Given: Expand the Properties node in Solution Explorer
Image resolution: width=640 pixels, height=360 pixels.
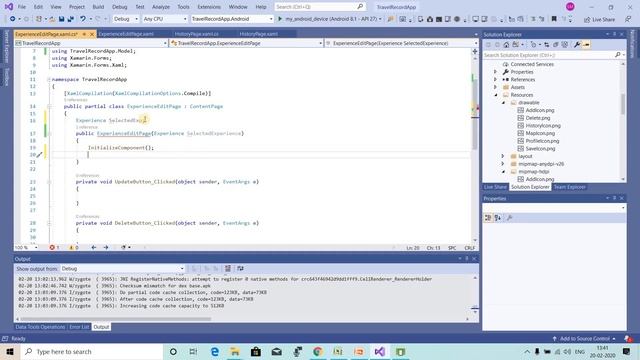Looking at the screenshot, I should click(x=496, y=72).
